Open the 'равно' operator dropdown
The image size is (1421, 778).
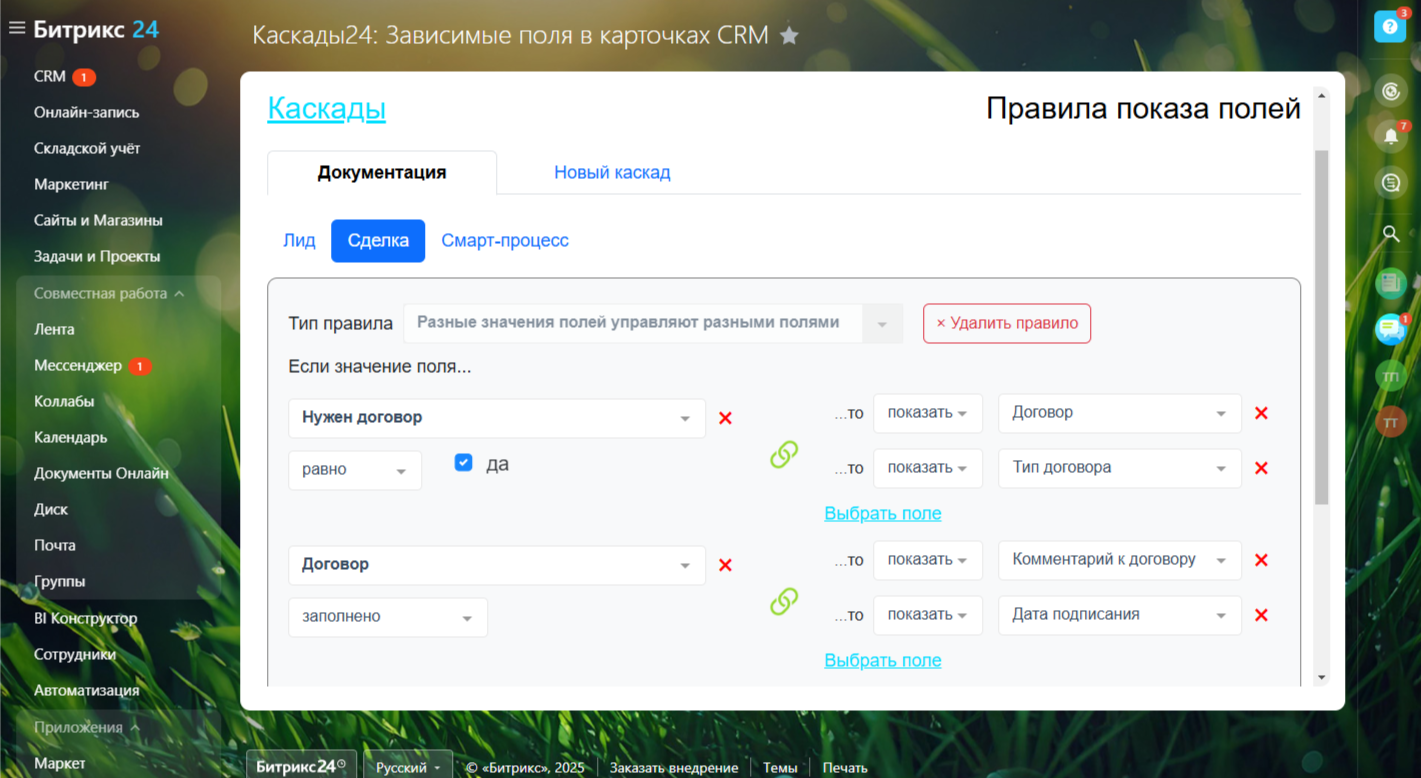coord(355,470)
